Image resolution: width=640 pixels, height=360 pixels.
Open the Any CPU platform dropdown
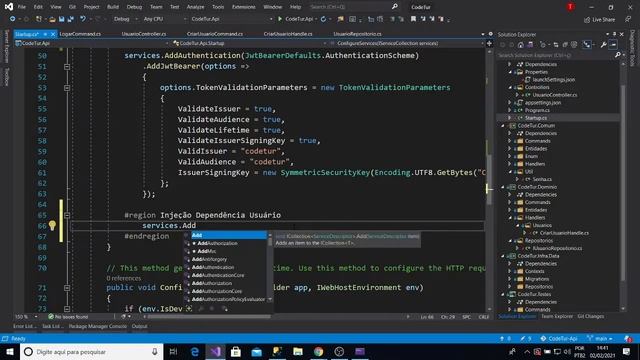[x=164, y=19]
